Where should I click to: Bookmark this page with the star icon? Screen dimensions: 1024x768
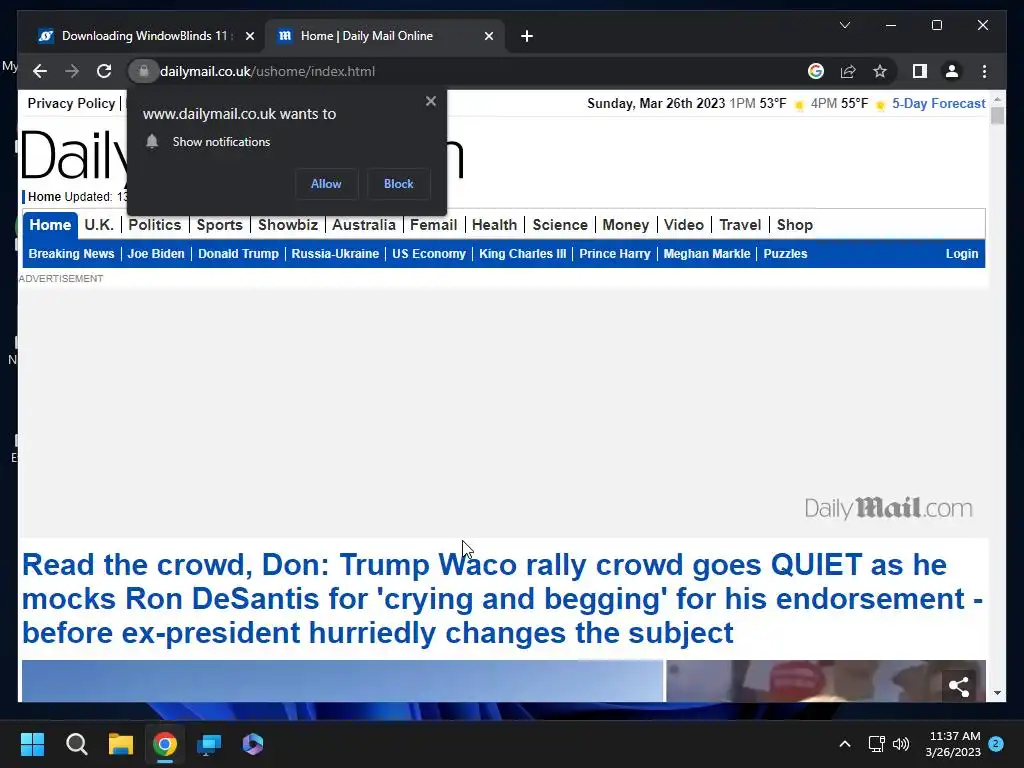880,71
